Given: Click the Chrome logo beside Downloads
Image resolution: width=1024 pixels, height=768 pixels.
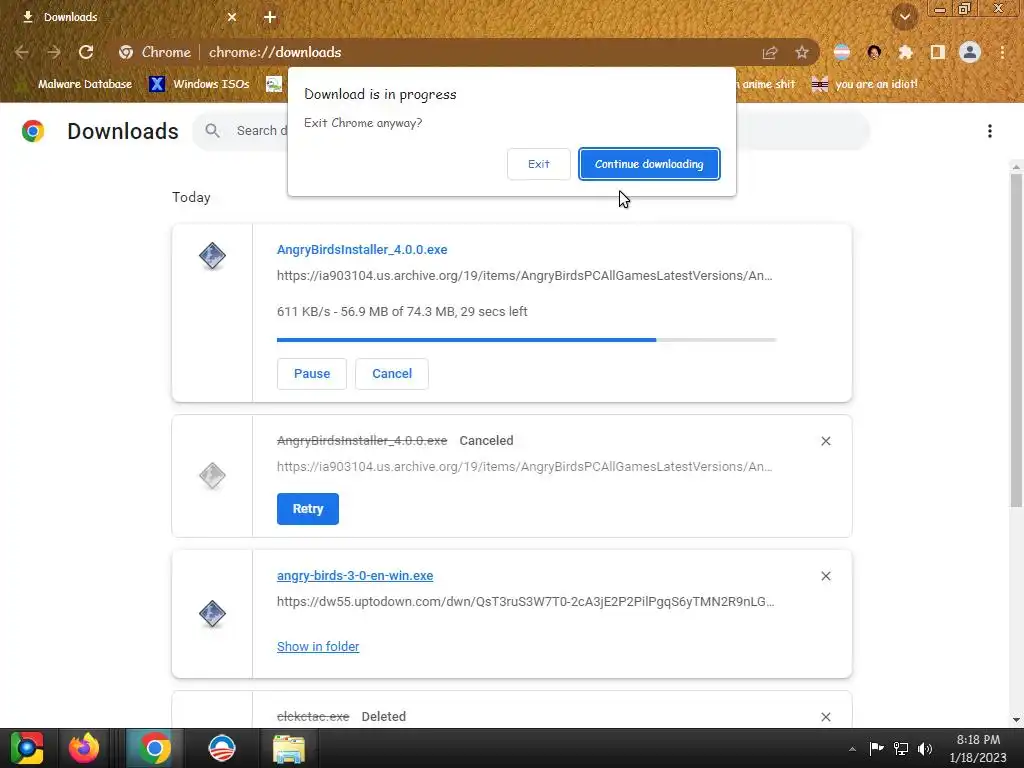Looking at the screenshot, I should (x=33, y=131).
